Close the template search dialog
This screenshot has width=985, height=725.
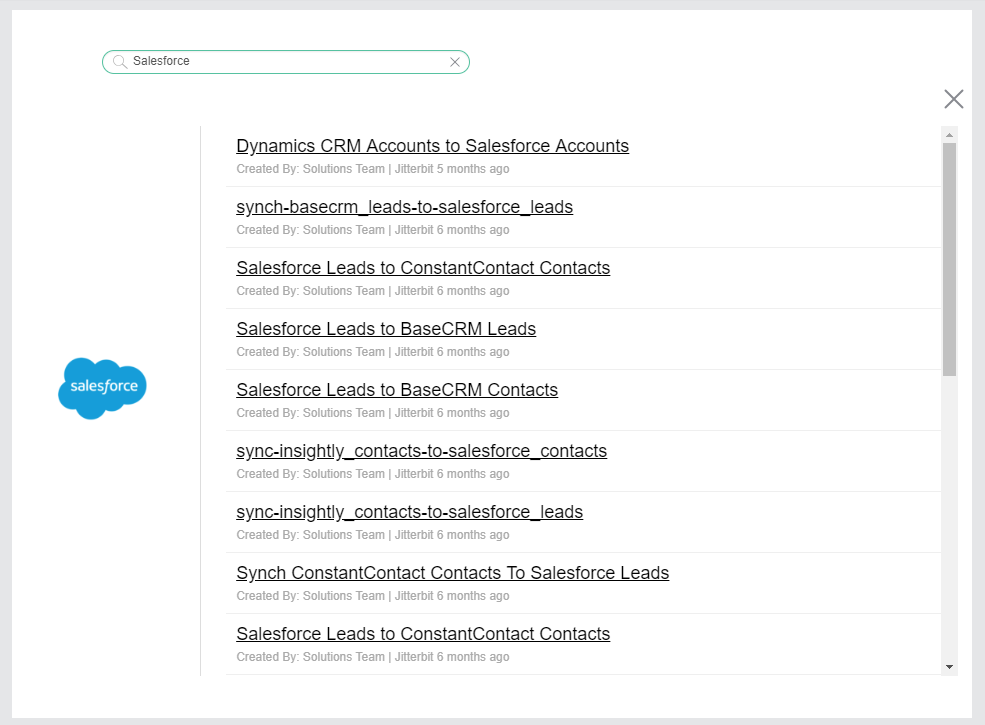(x=954, y=99)
